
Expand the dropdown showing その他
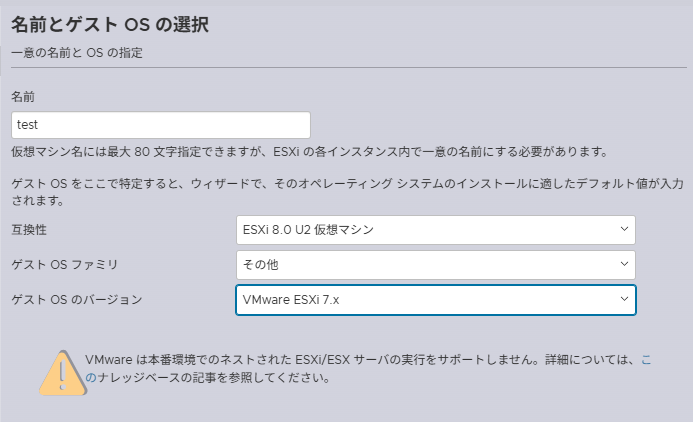coord(435,264)
